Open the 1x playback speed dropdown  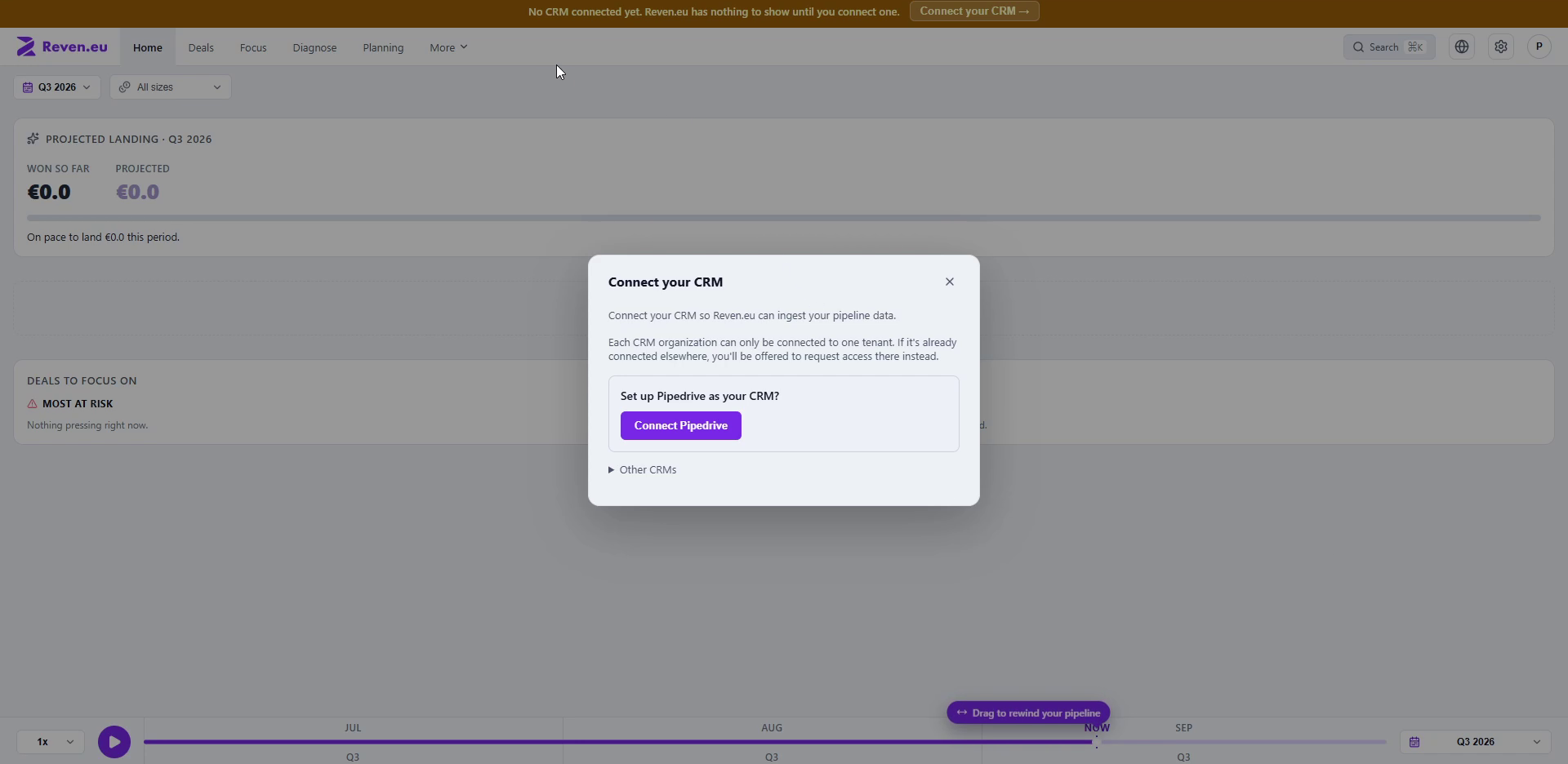click(x=51, y=742)
